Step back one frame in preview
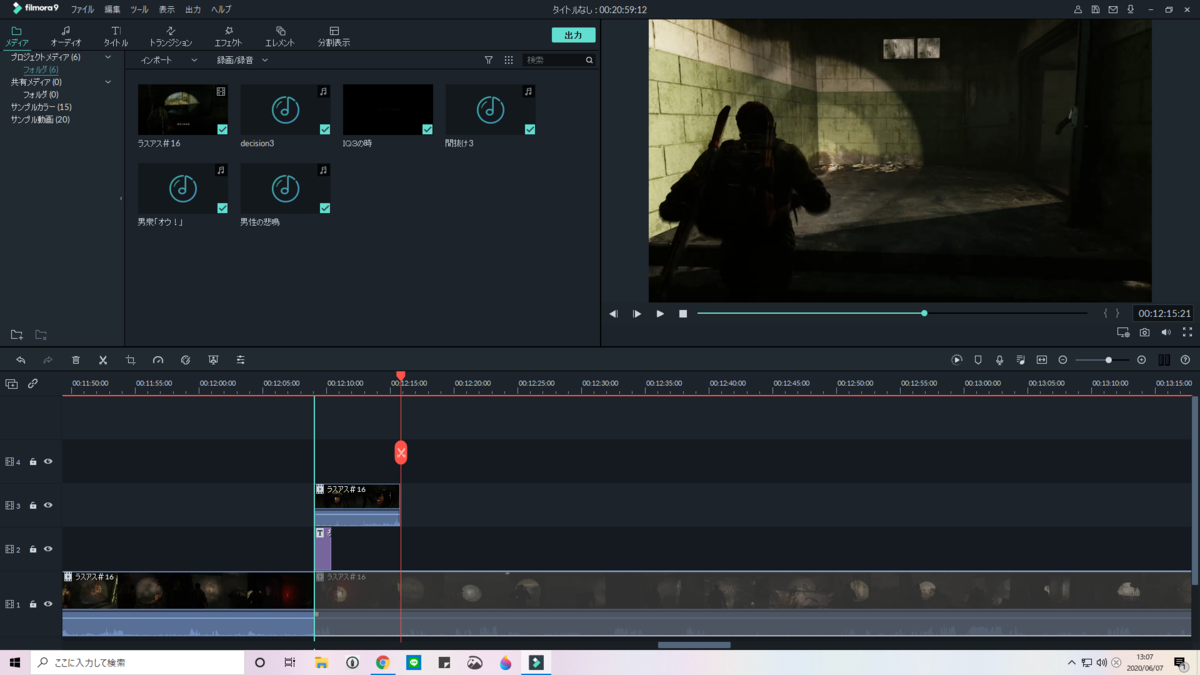1200x675 pixels. (614, 314)
